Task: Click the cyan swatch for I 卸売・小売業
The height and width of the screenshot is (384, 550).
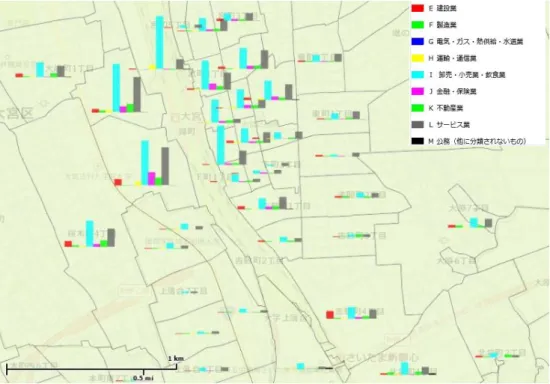Action: (x=417, y=75)
